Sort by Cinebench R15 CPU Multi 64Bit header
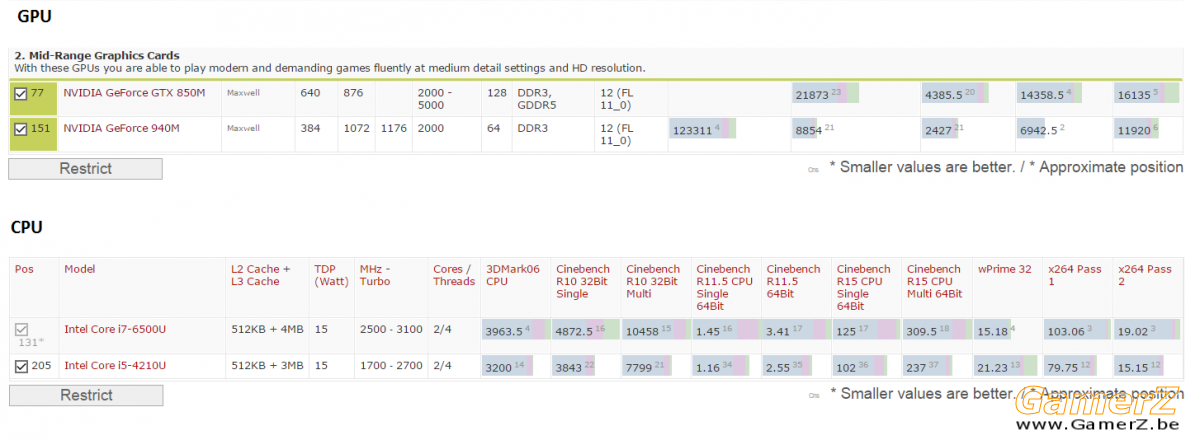 coord(935,281)
